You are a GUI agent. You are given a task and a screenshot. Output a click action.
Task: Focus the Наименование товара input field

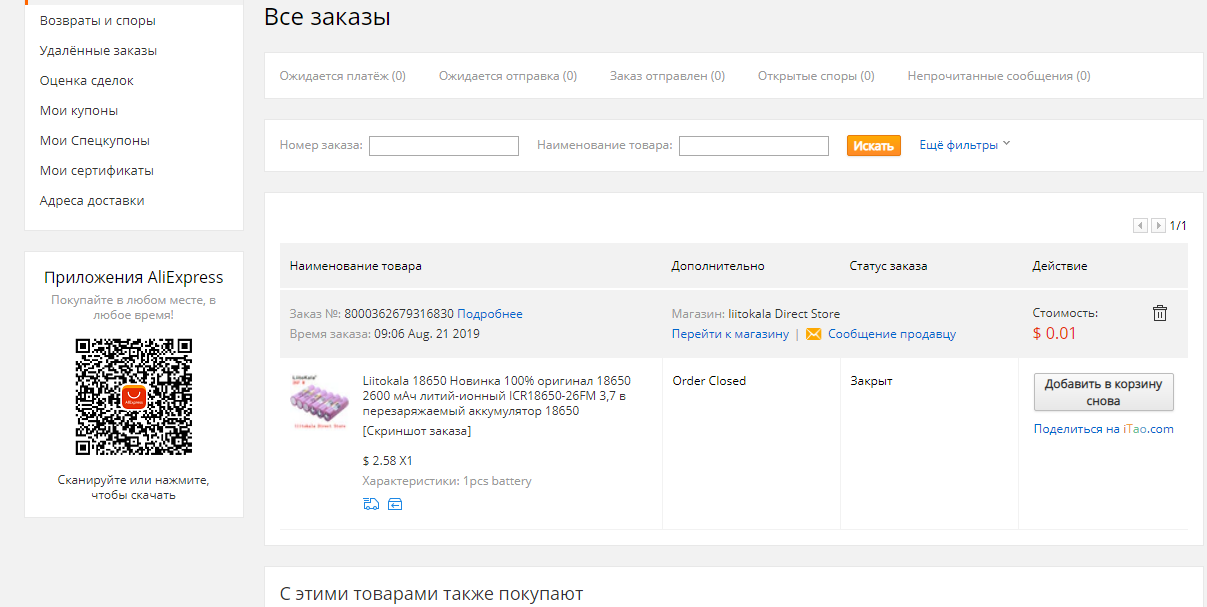point(754,146)
